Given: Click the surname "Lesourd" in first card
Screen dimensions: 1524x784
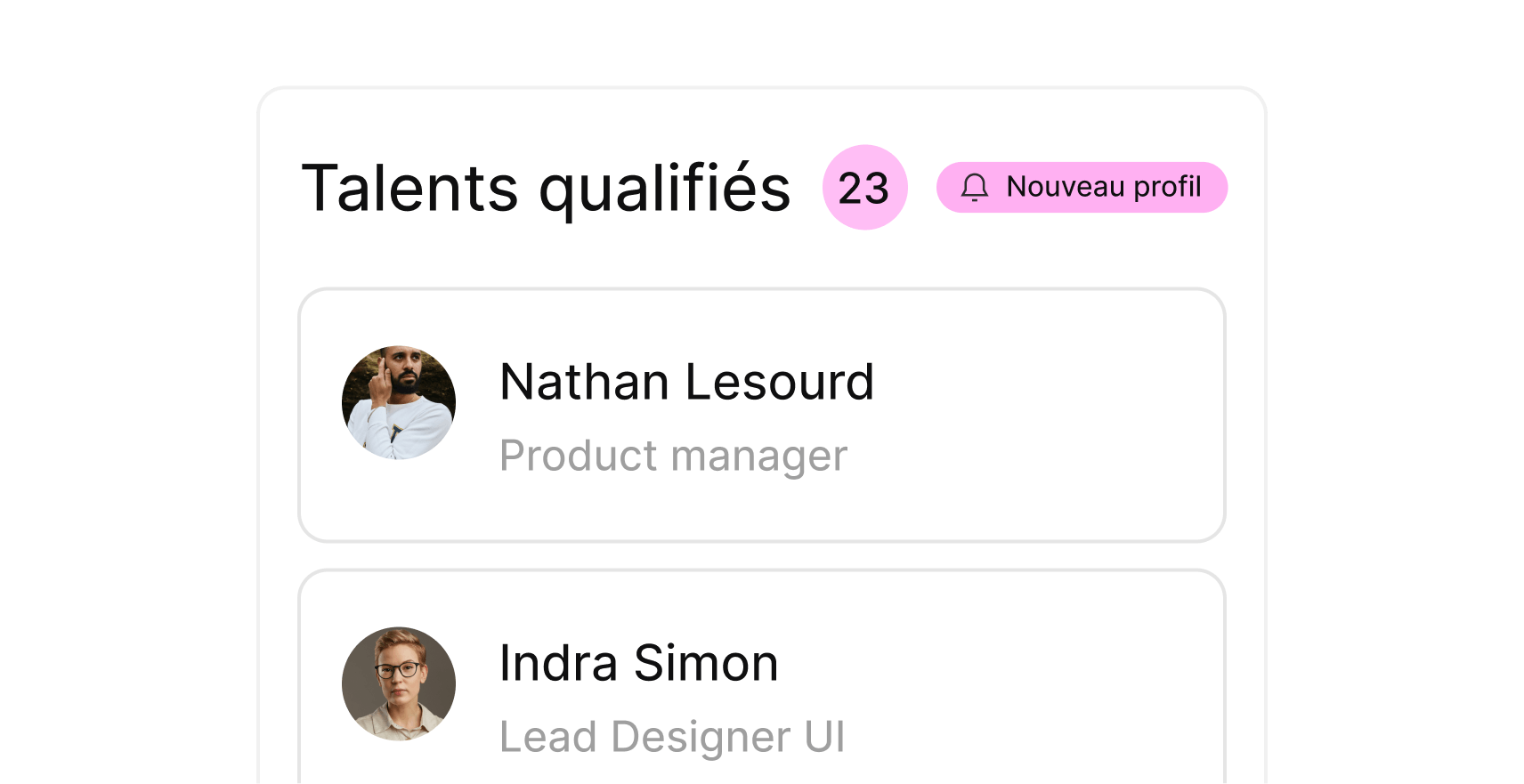Looking at the screenshot, I should (779, 383).
